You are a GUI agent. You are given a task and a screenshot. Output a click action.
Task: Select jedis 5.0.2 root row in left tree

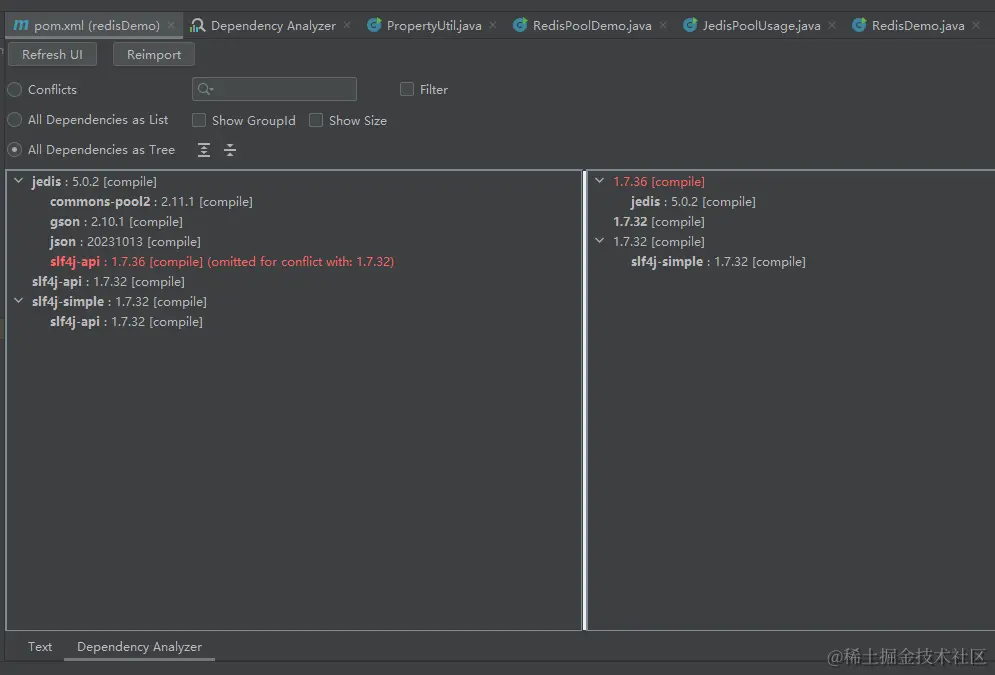[94, 181]
